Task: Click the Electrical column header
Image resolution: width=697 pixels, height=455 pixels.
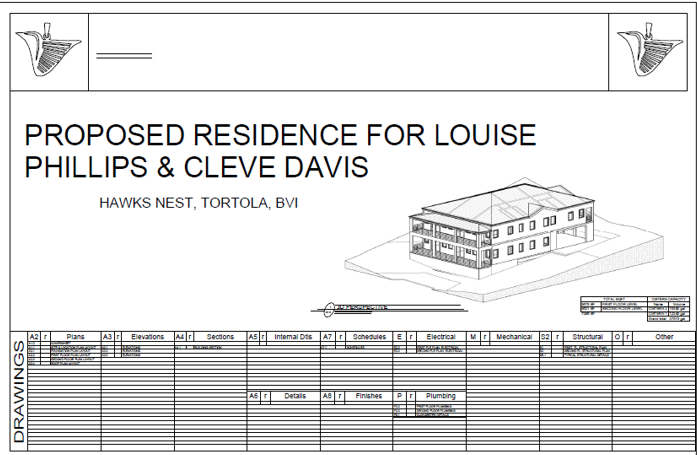Action: [x=440, y=337]
